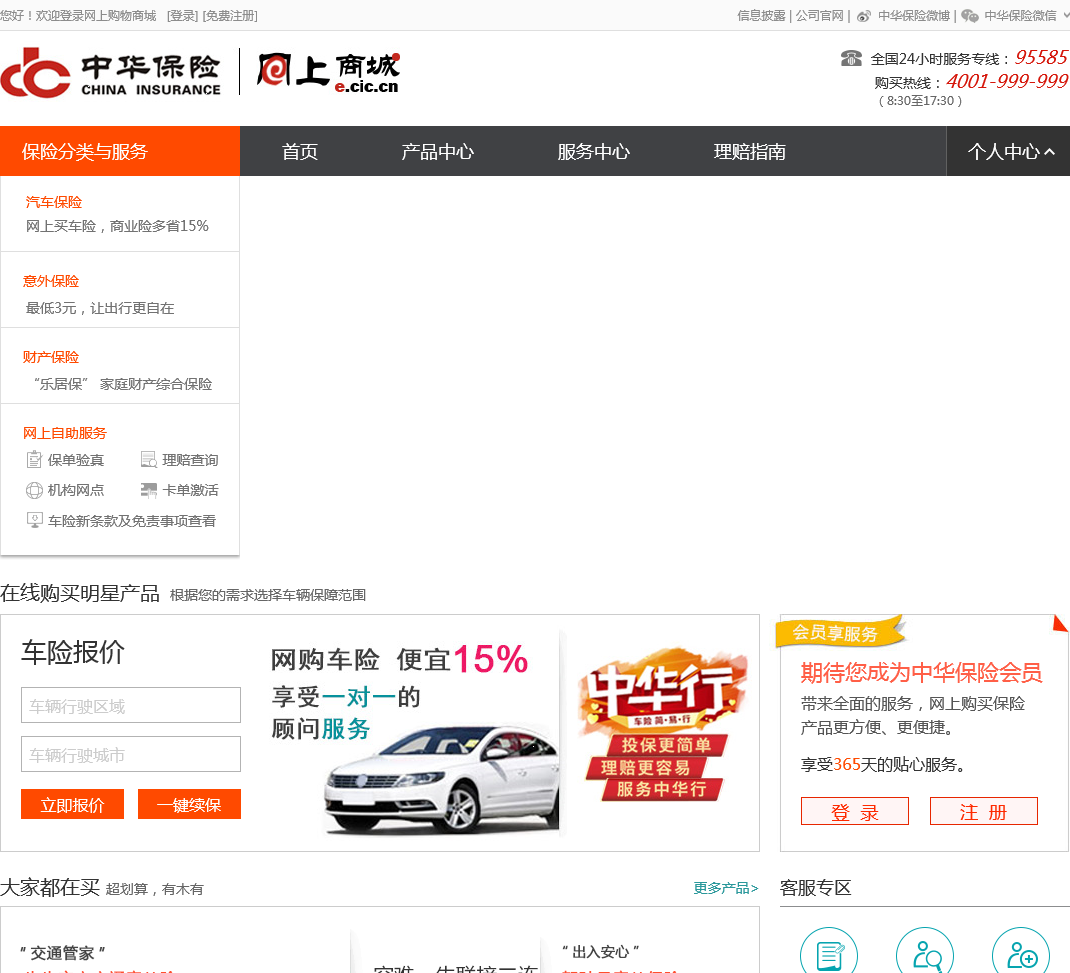
Task: Click the person-search customer service circle icon
Action: tap(925, 951)
